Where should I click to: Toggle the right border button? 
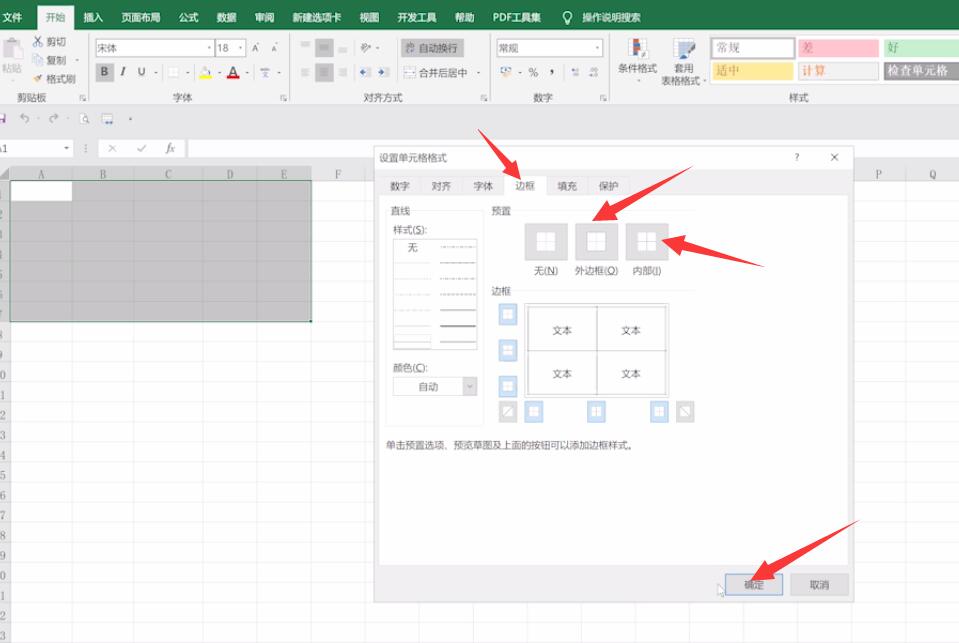(x=659, y=412)
